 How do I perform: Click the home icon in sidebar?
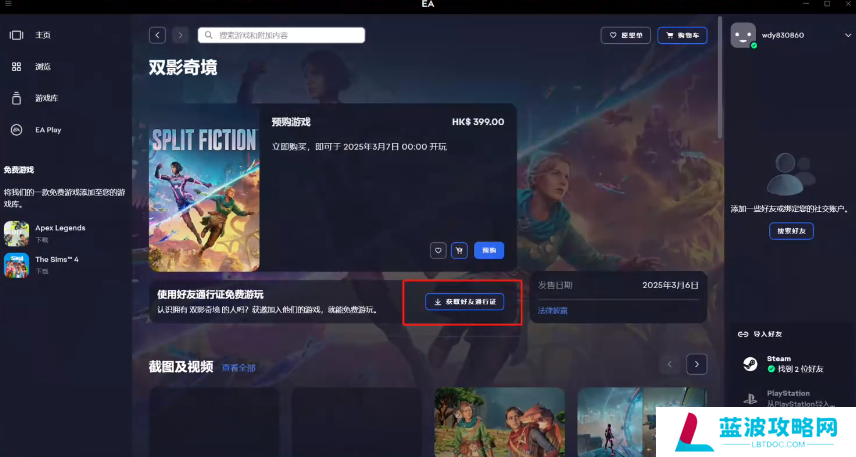click(16, 35)
